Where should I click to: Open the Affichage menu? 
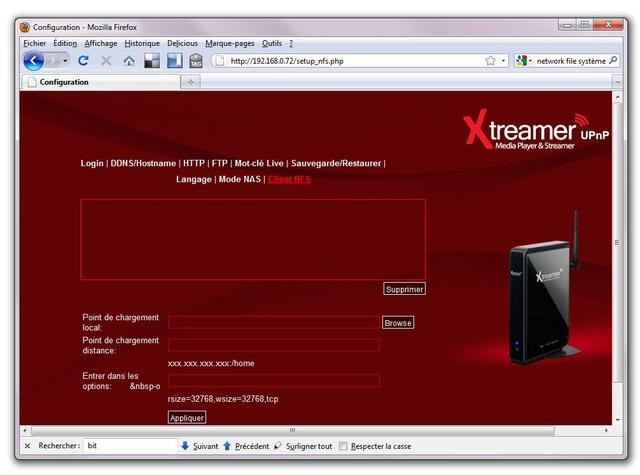click(101, 43)
